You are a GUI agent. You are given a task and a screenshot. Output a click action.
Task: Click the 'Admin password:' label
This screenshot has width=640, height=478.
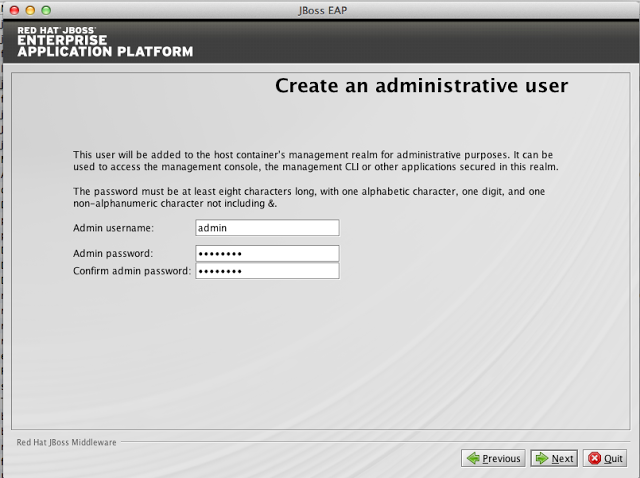(113, 253)
